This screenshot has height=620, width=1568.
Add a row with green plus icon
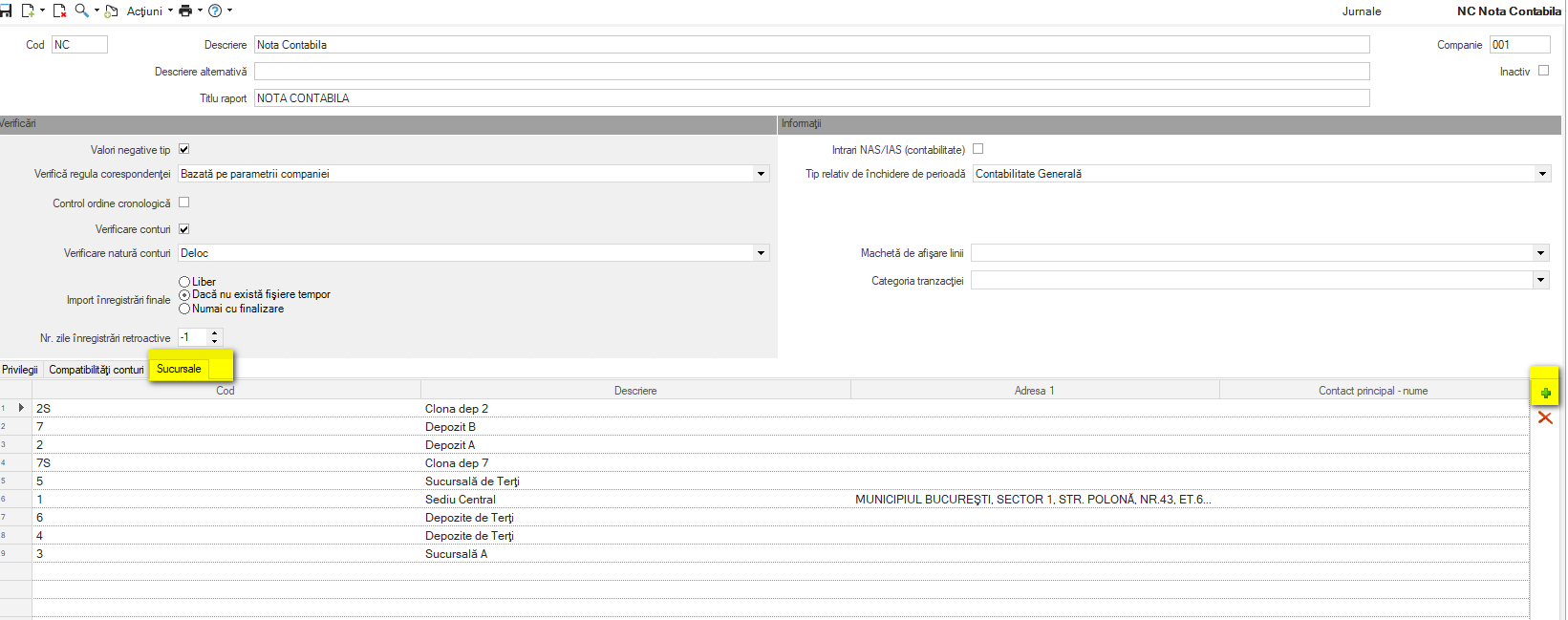1545,393
